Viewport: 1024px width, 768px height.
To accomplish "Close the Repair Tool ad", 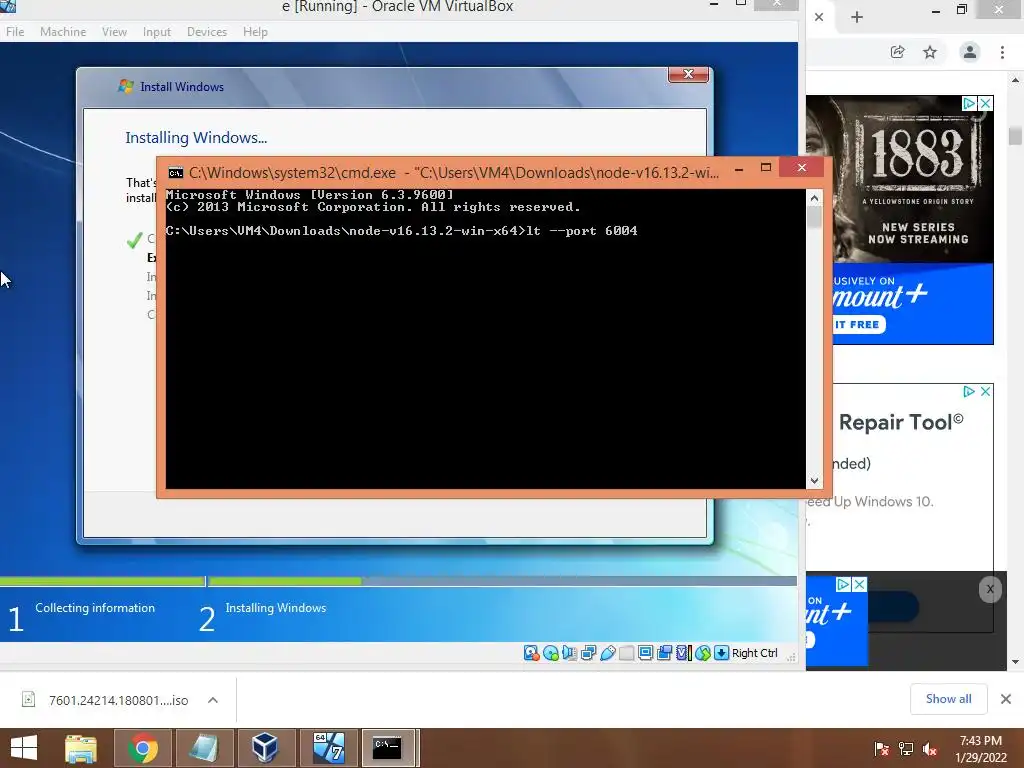I will coord(985,391).
